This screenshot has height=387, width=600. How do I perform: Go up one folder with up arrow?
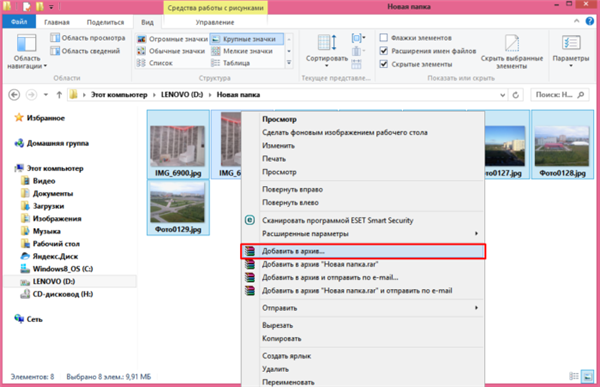[x=59, y=95]
